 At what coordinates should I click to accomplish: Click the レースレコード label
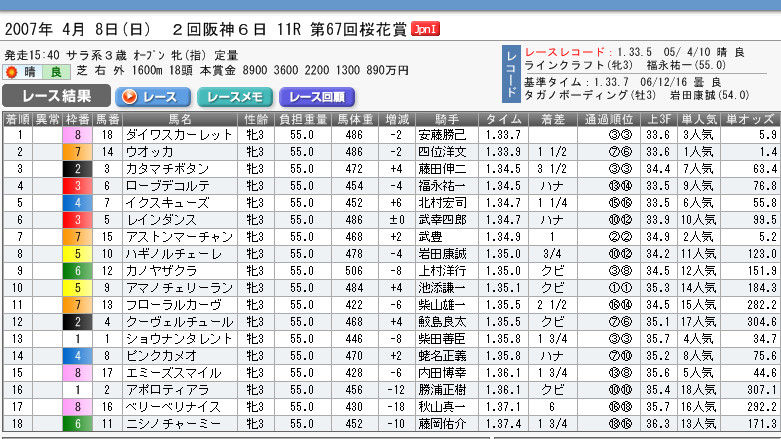(x=564, y=52)
